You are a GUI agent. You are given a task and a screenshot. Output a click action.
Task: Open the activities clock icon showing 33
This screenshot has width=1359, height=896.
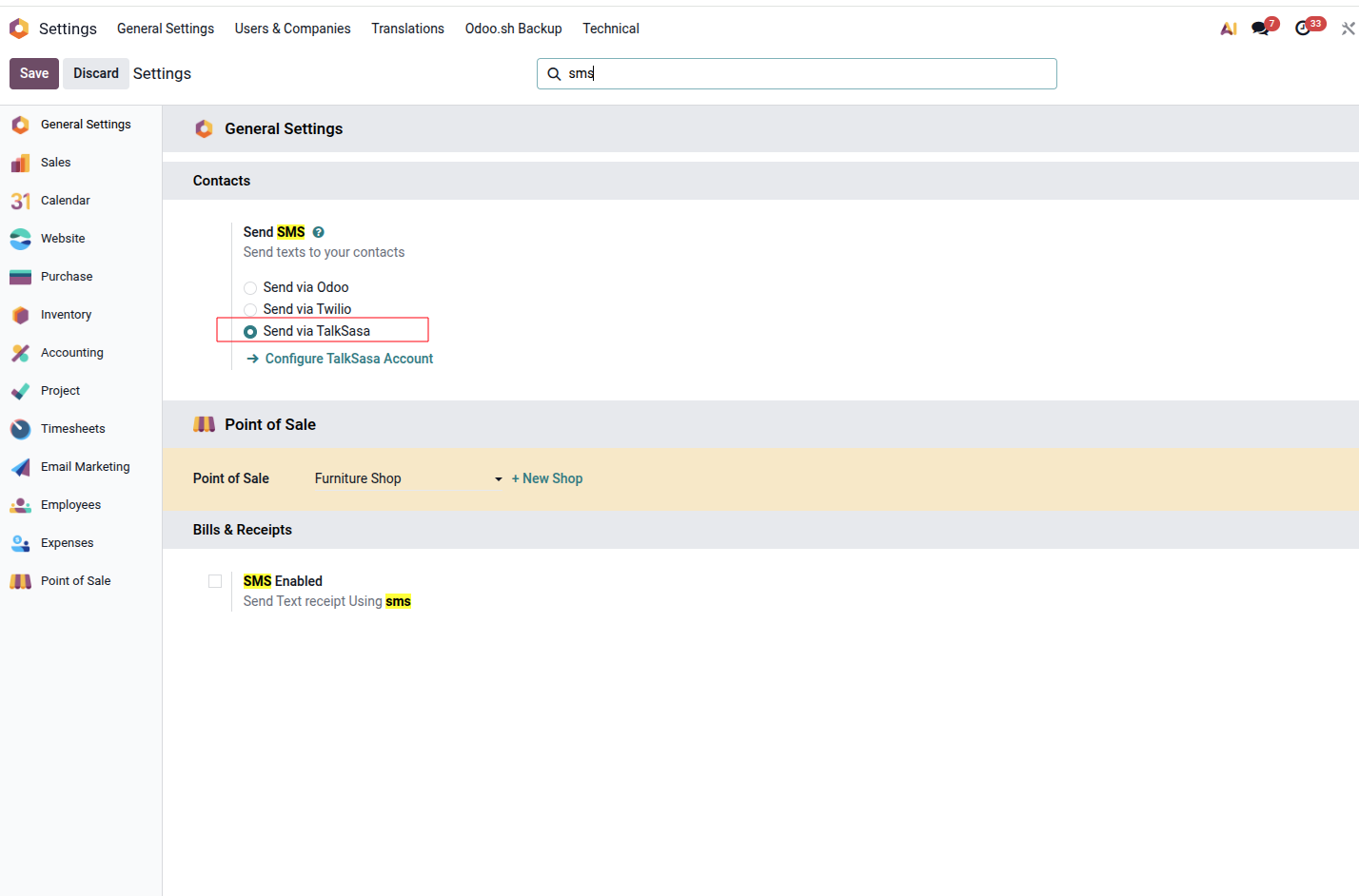[1309, 27]
